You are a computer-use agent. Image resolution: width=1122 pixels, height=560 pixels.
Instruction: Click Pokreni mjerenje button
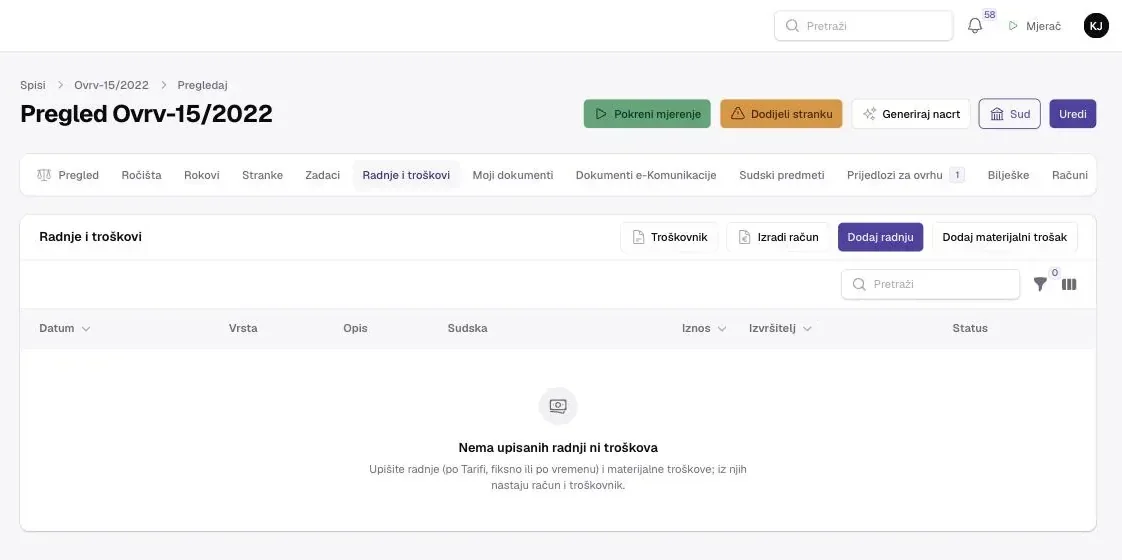pos(647,114)
